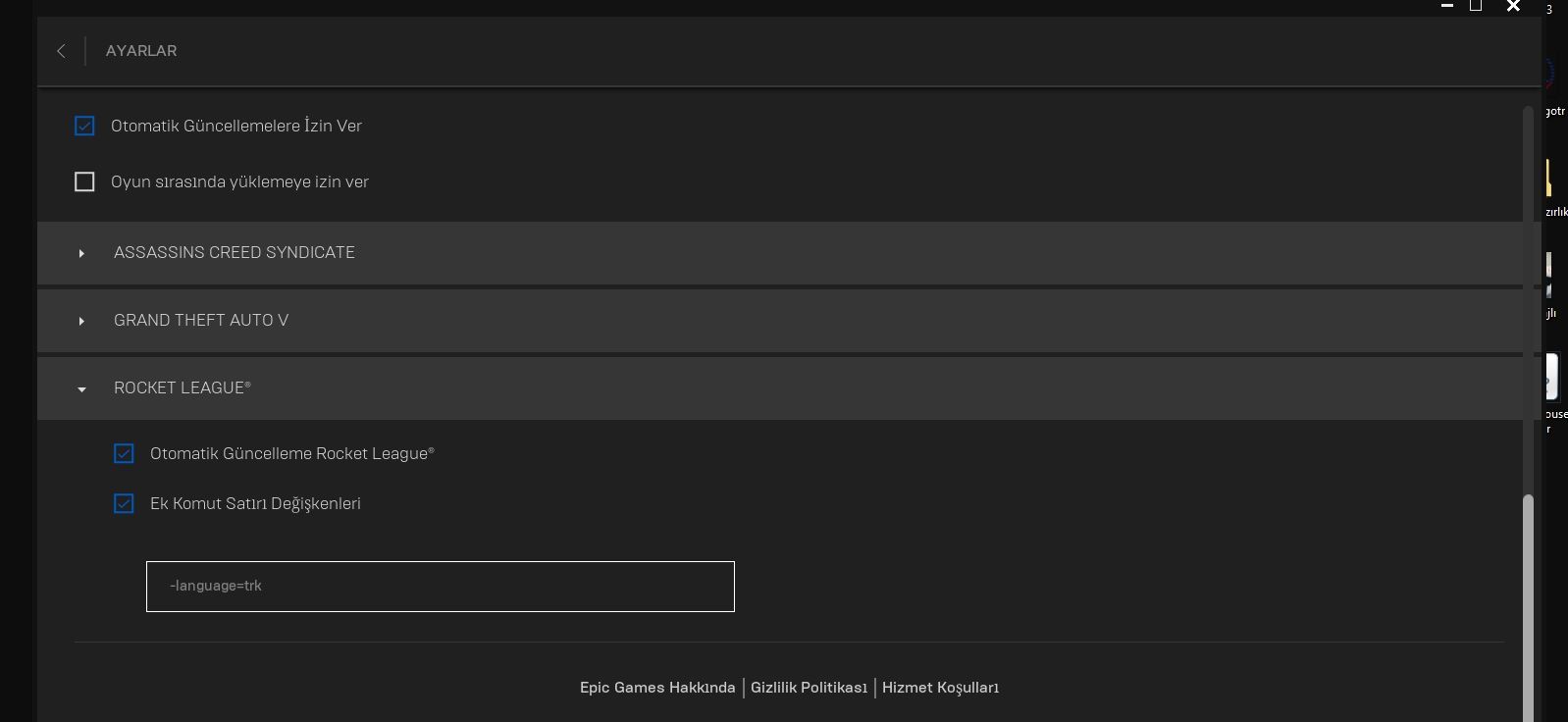Uncheck Otomatik Güncellemelere İzin Ver checkbox

click(x=84, y=126)
